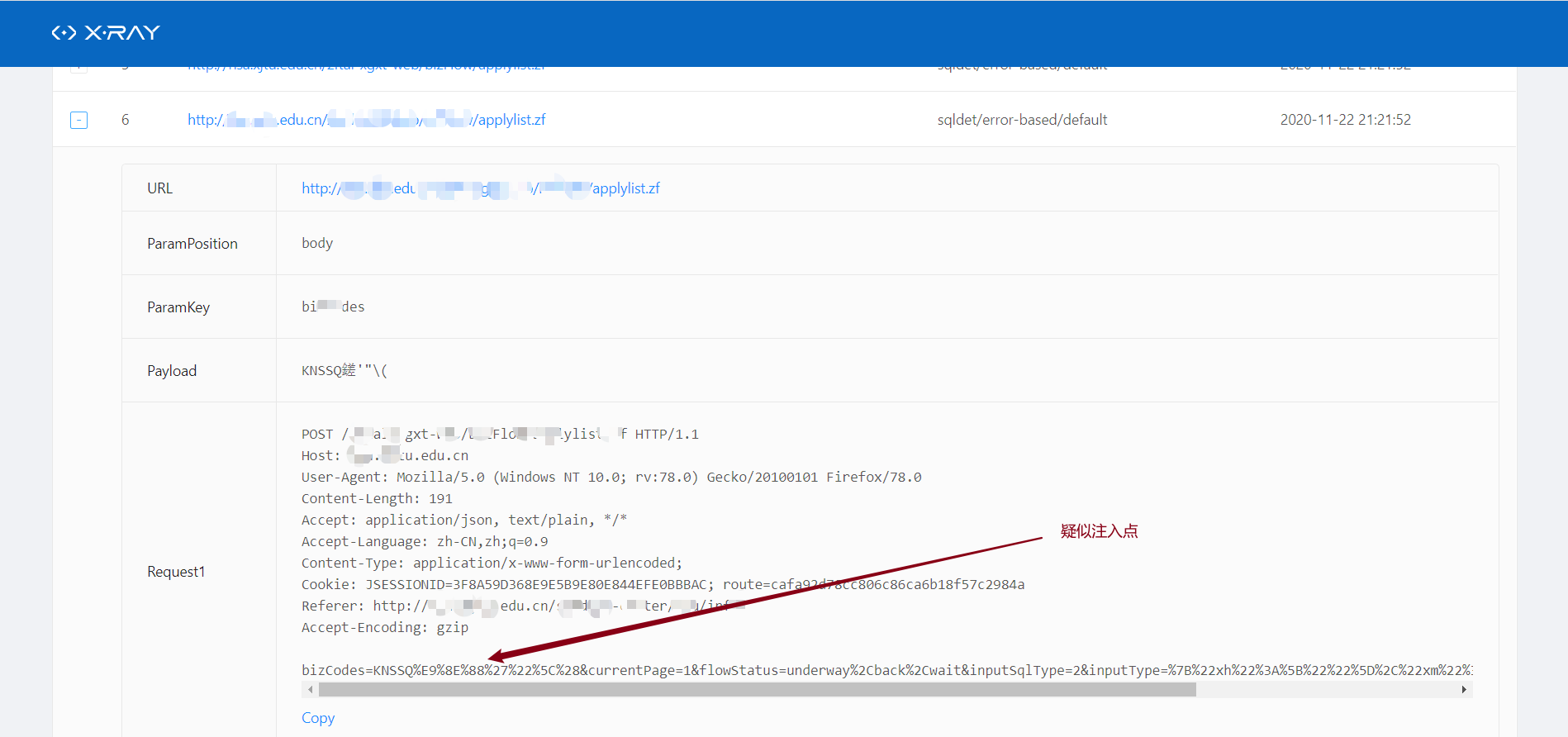1568x737 pixels.
Task: Select the 'Content-Length: 191' header line
Action: 377,498
